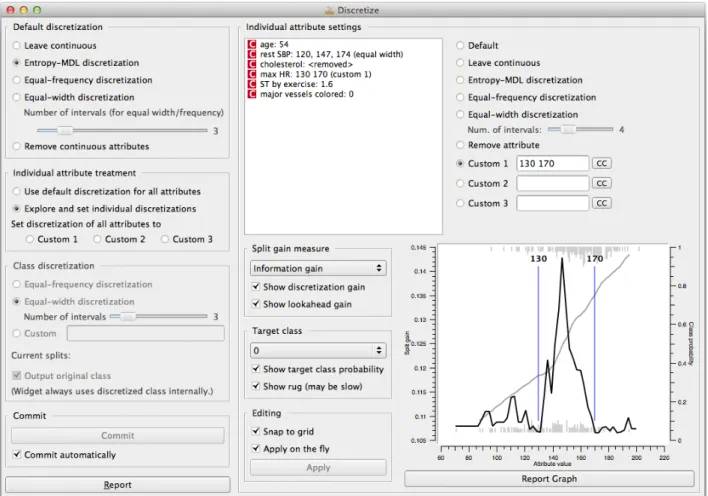
Task: Click the CC button next to Custom 1
Action: 601,164
